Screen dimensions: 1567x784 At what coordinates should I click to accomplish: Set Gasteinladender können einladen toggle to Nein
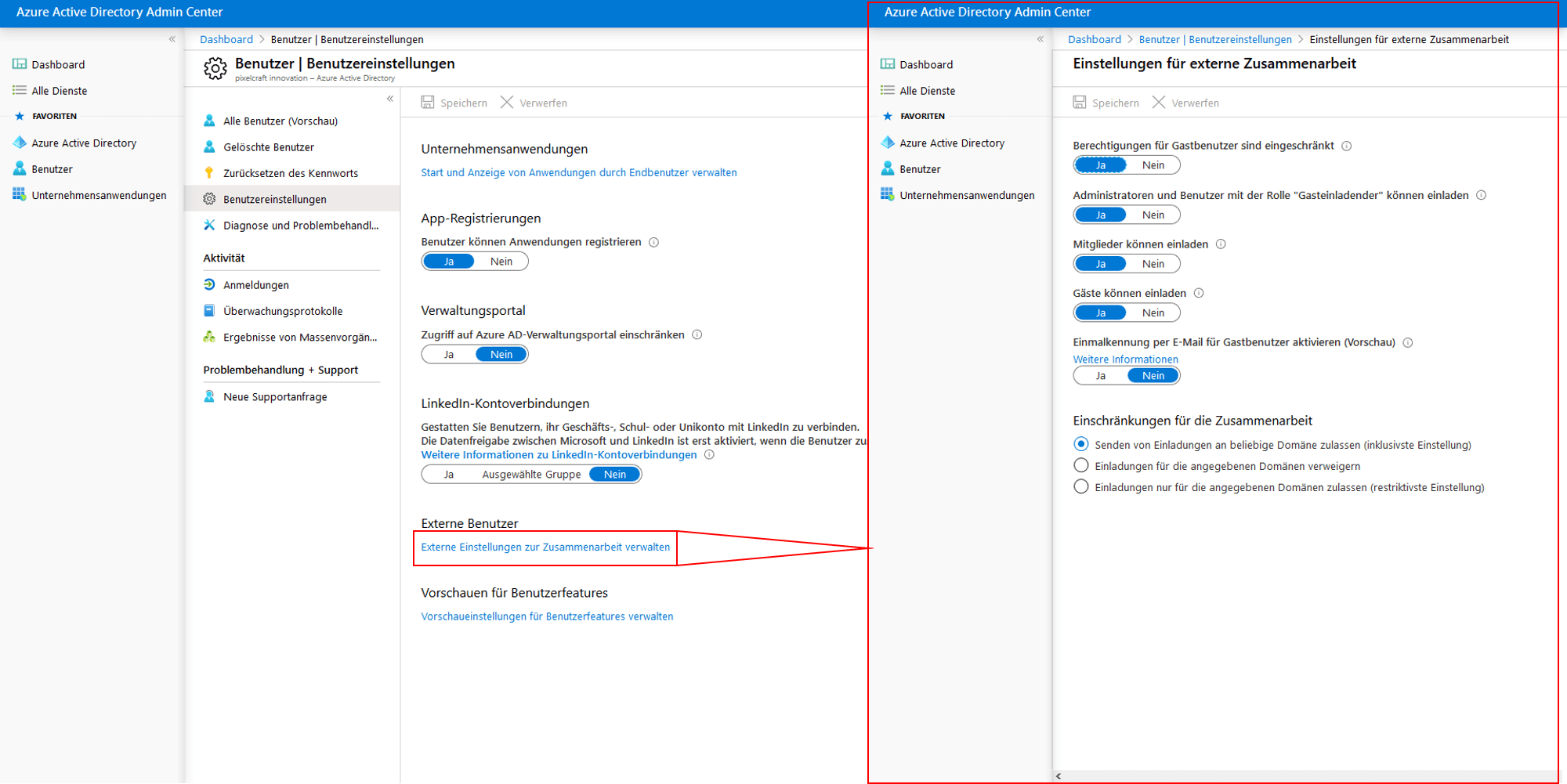click(1153, 215)
